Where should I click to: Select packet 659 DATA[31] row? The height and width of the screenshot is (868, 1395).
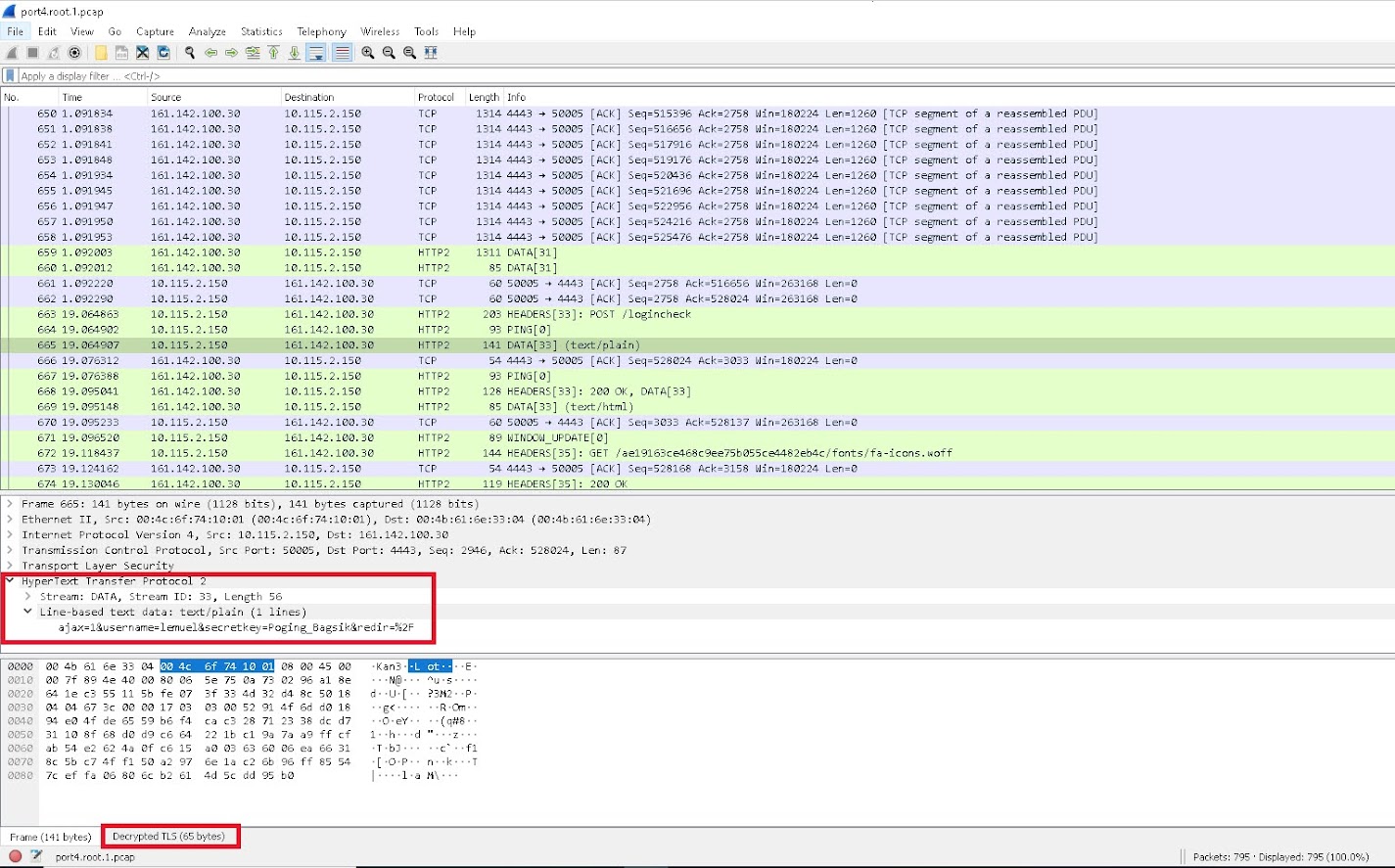point(697,252)
